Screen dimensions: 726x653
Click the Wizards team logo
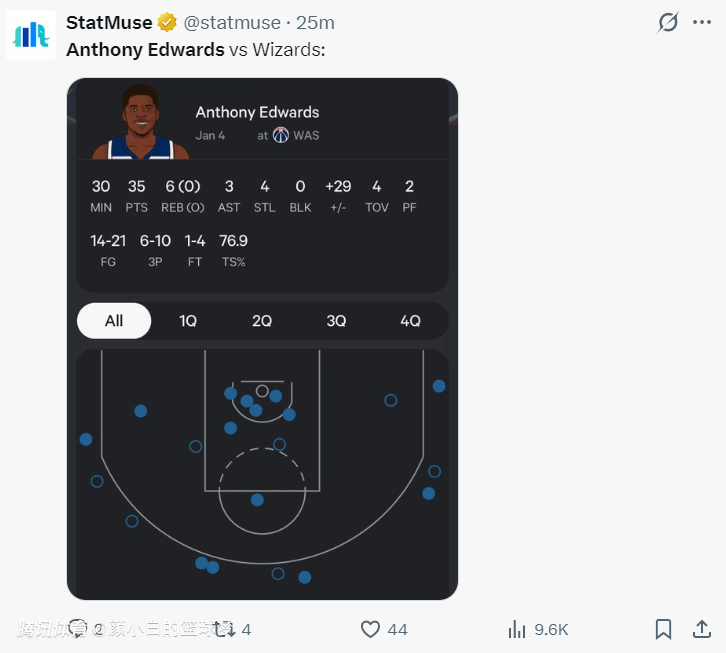pos(281,135)
